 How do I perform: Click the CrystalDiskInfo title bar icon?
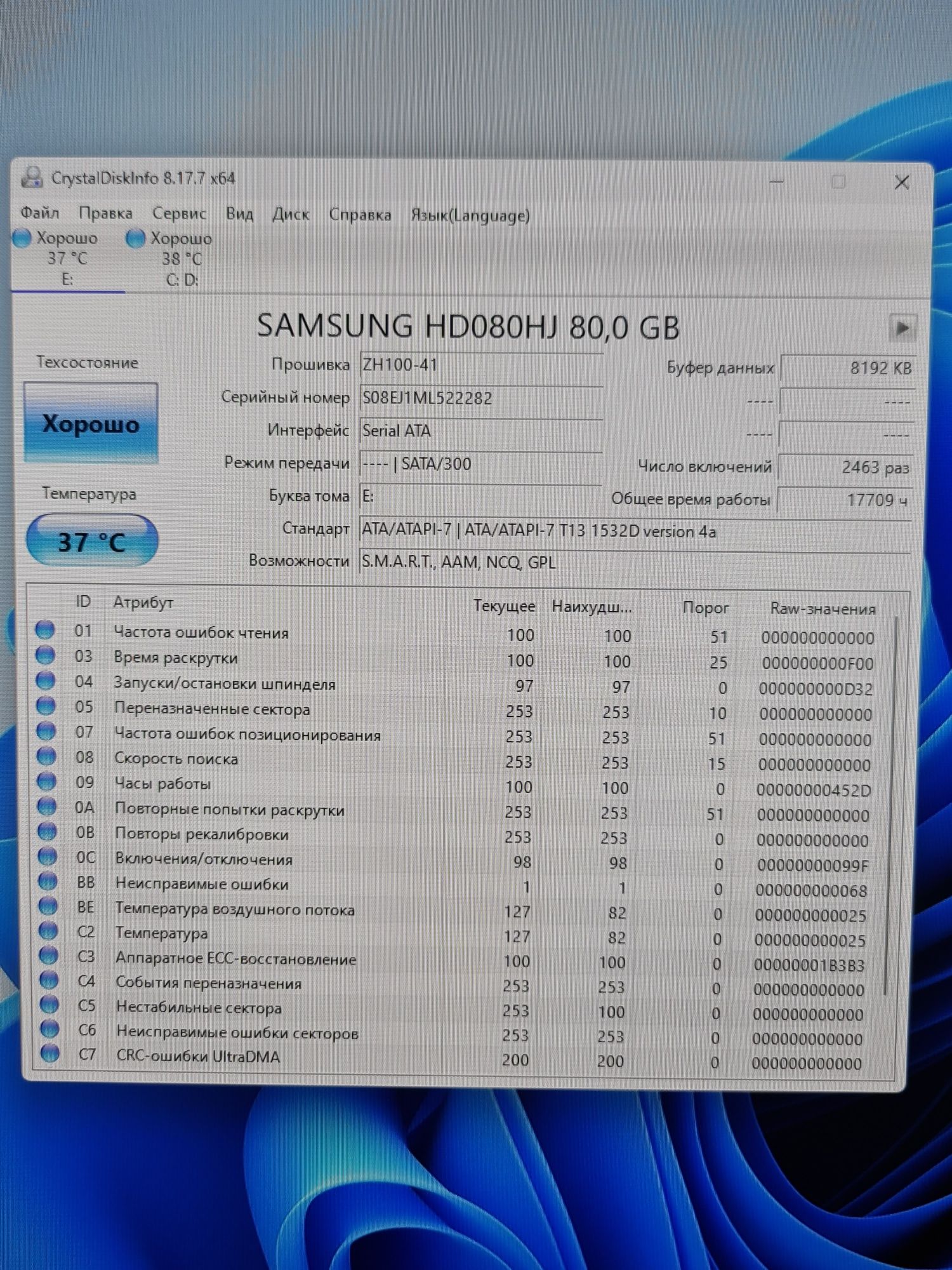pos(31,178)
